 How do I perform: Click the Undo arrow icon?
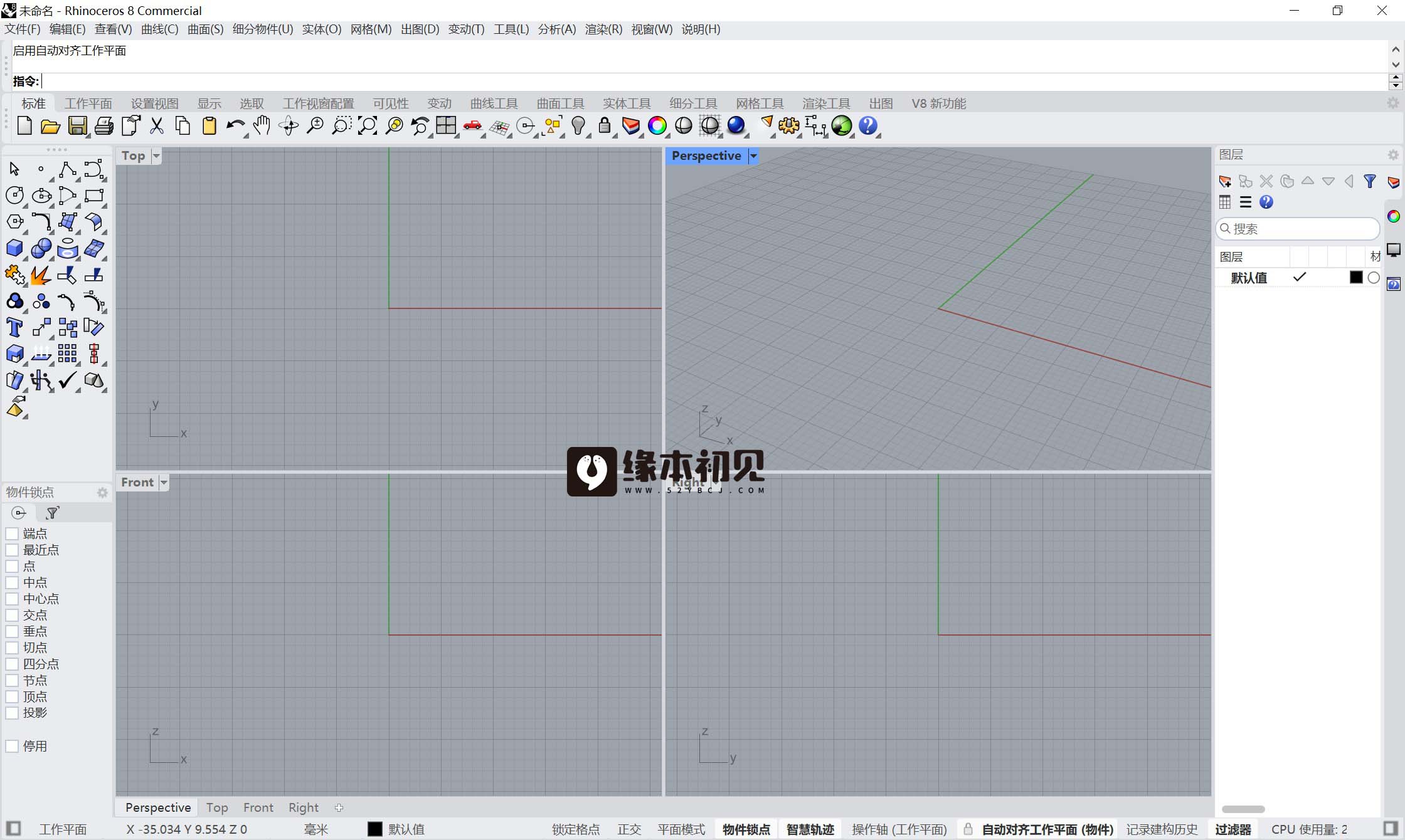(235, 126)
